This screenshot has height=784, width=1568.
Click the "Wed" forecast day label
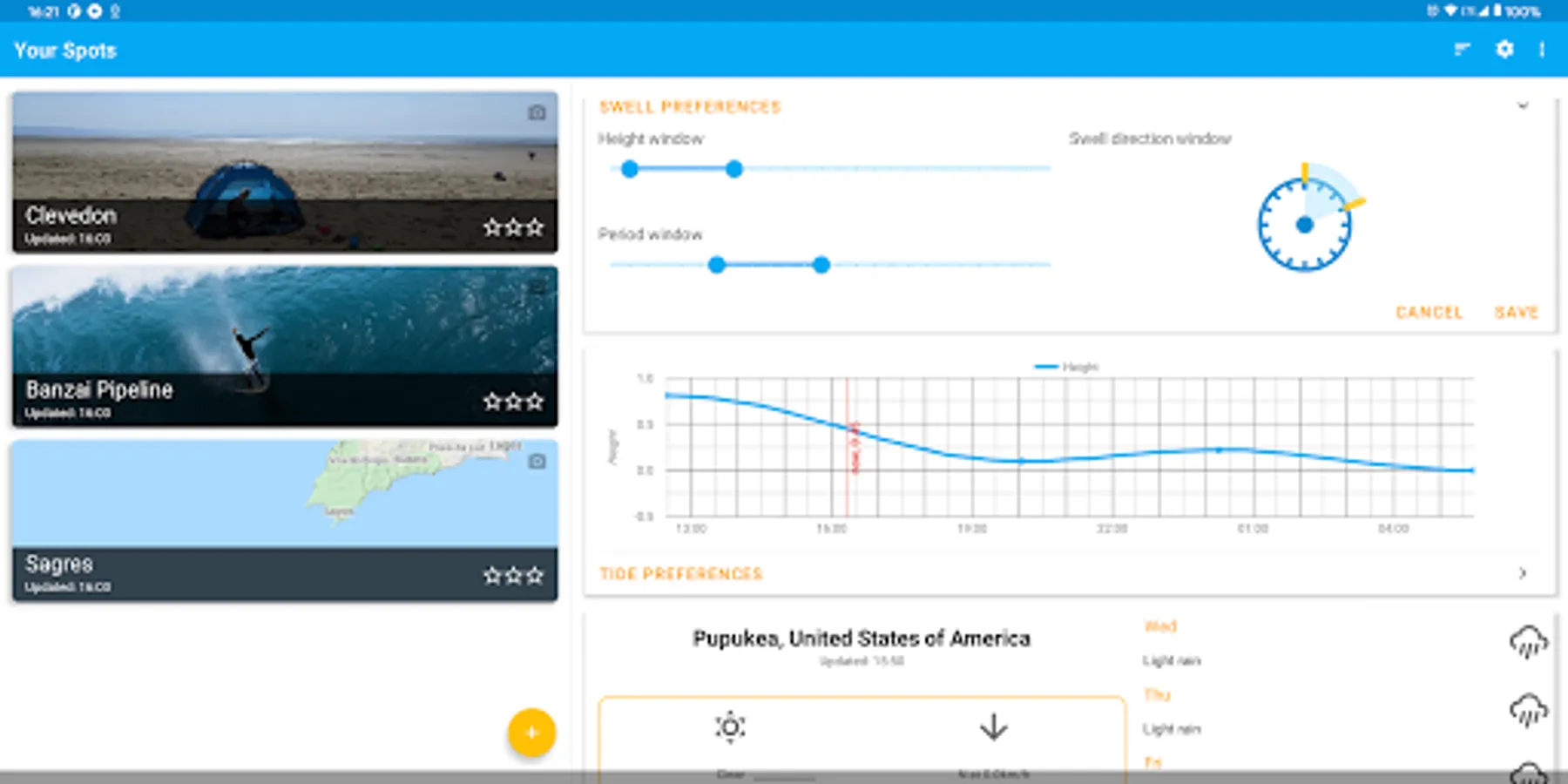tap(1160, 626)
